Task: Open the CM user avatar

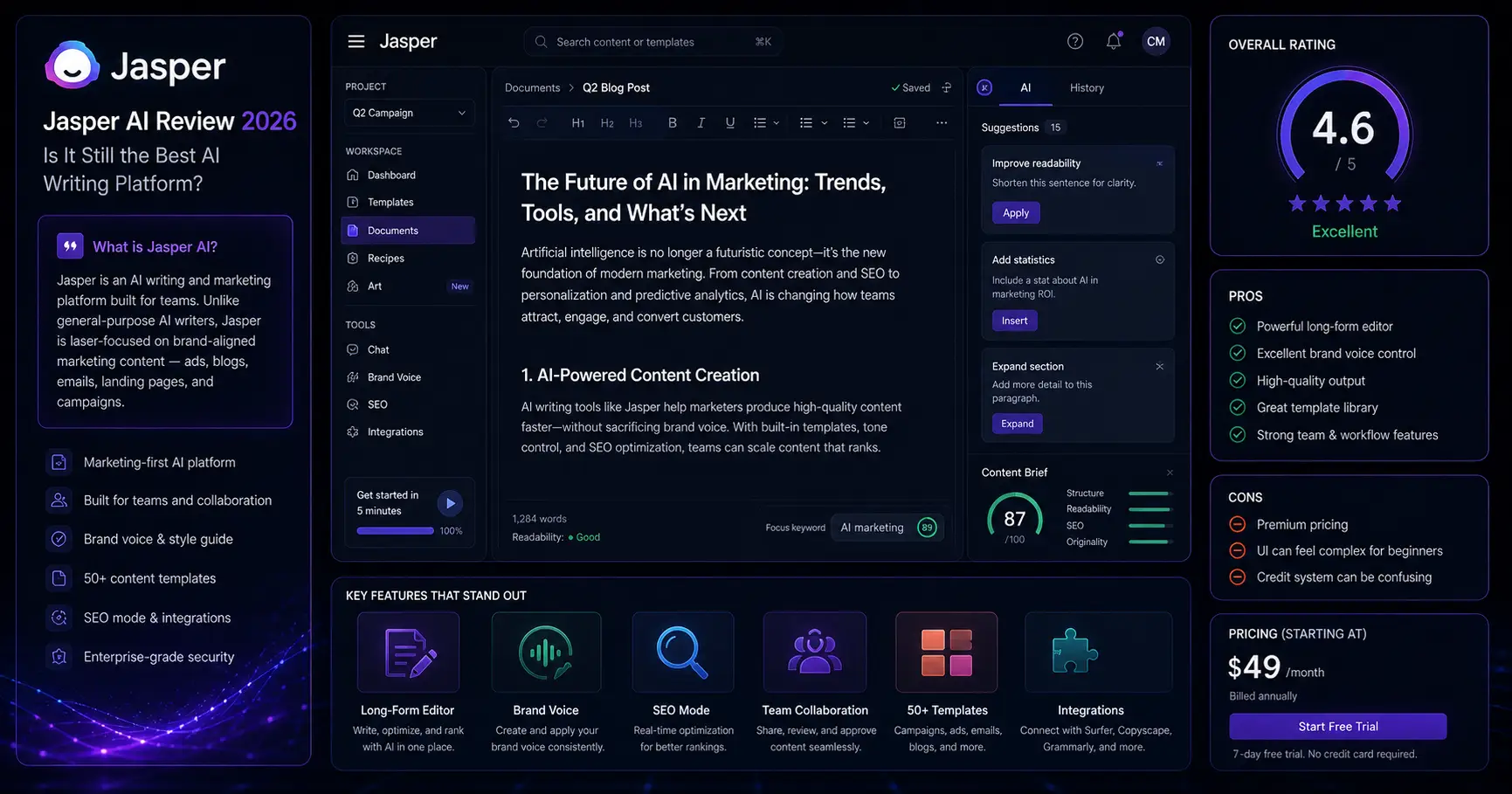Action: point(1156,41)
